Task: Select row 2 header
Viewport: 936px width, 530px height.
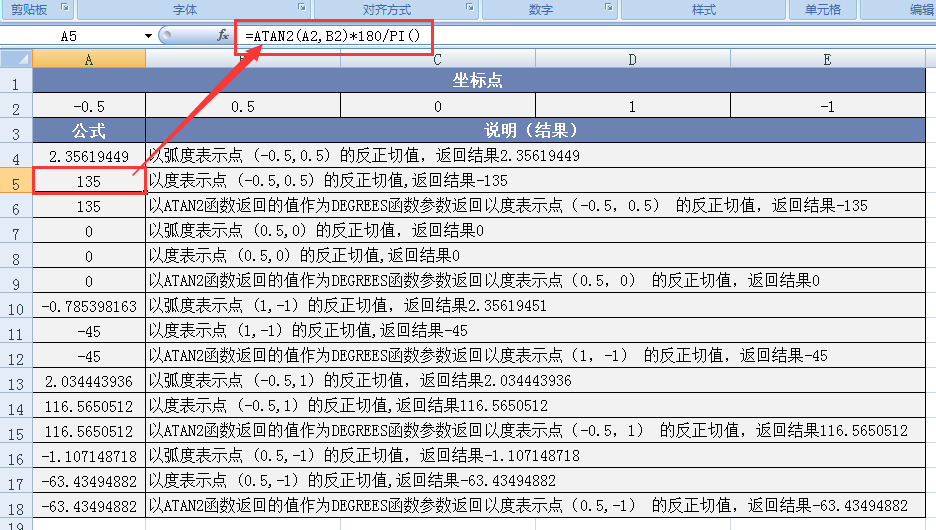Action: point(16,106)
